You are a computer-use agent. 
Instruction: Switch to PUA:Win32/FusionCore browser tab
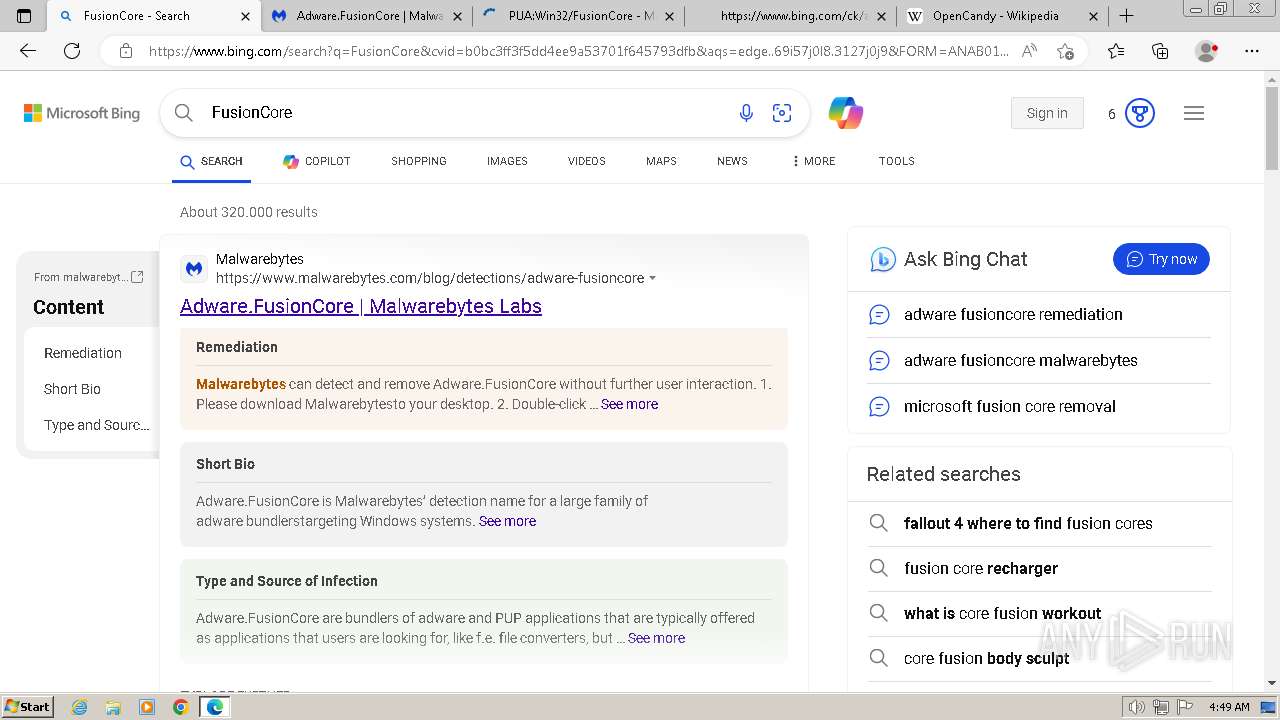pos(578,16)
